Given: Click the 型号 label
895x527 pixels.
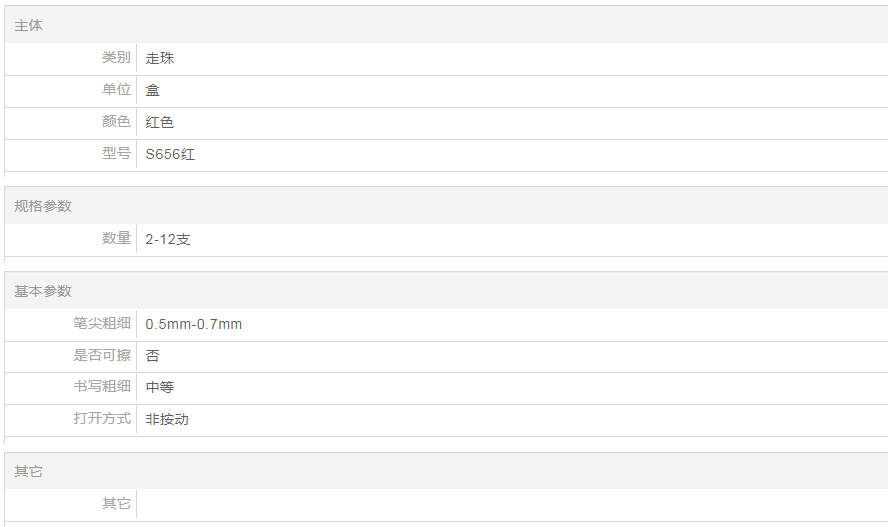Looking at the screenshot, I should tap(116, 154).
